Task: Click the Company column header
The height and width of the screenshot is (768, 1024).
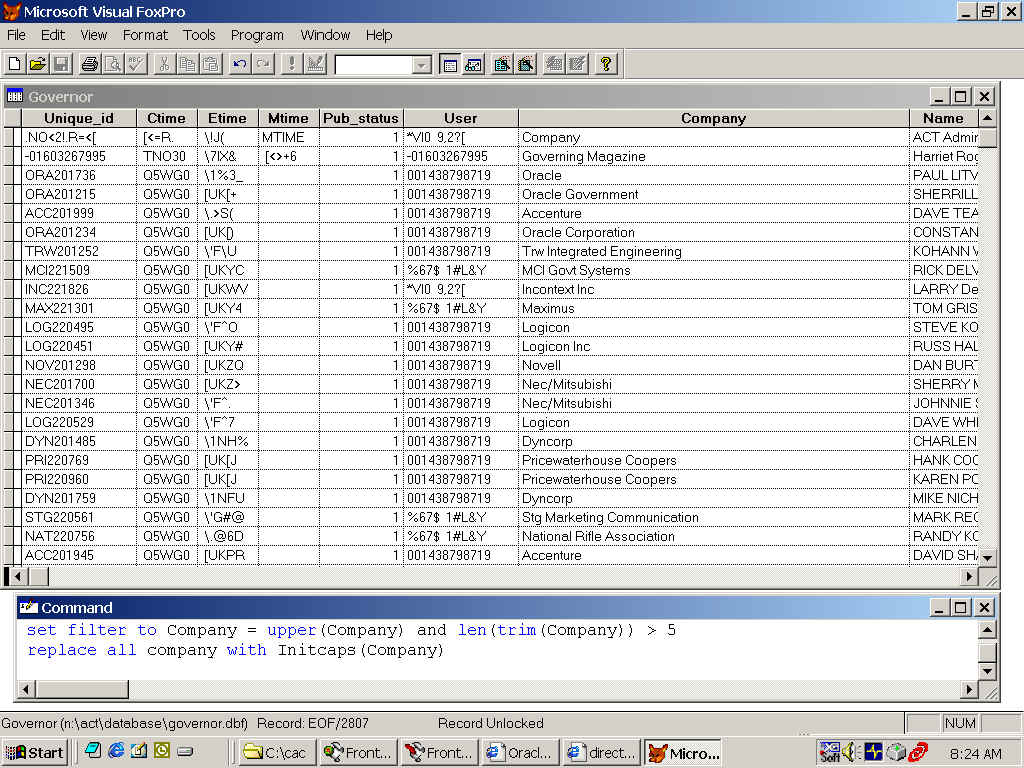Action: pos(713,118)
